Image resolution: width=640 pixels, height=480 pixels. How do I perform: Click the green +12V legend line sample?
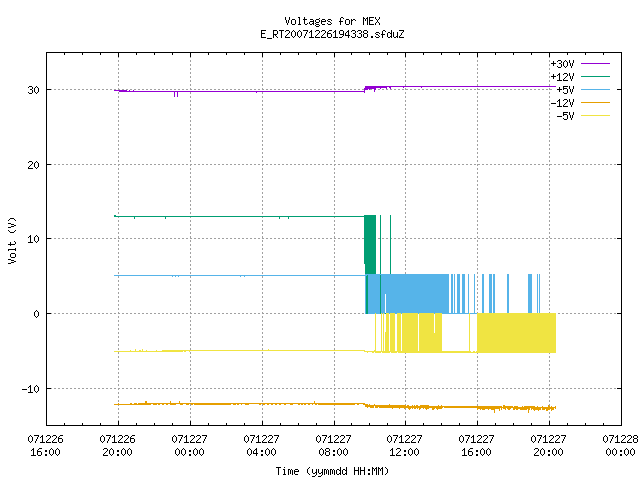595,76
